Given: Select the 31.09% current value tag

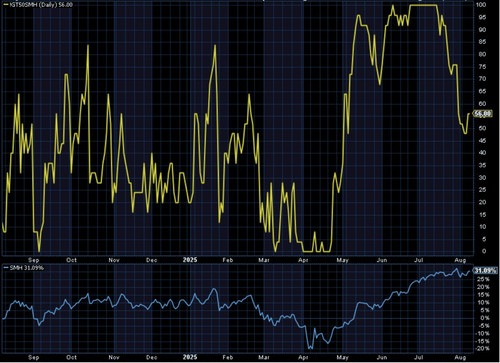Looking at the screenshot, I should coord(485,270).
